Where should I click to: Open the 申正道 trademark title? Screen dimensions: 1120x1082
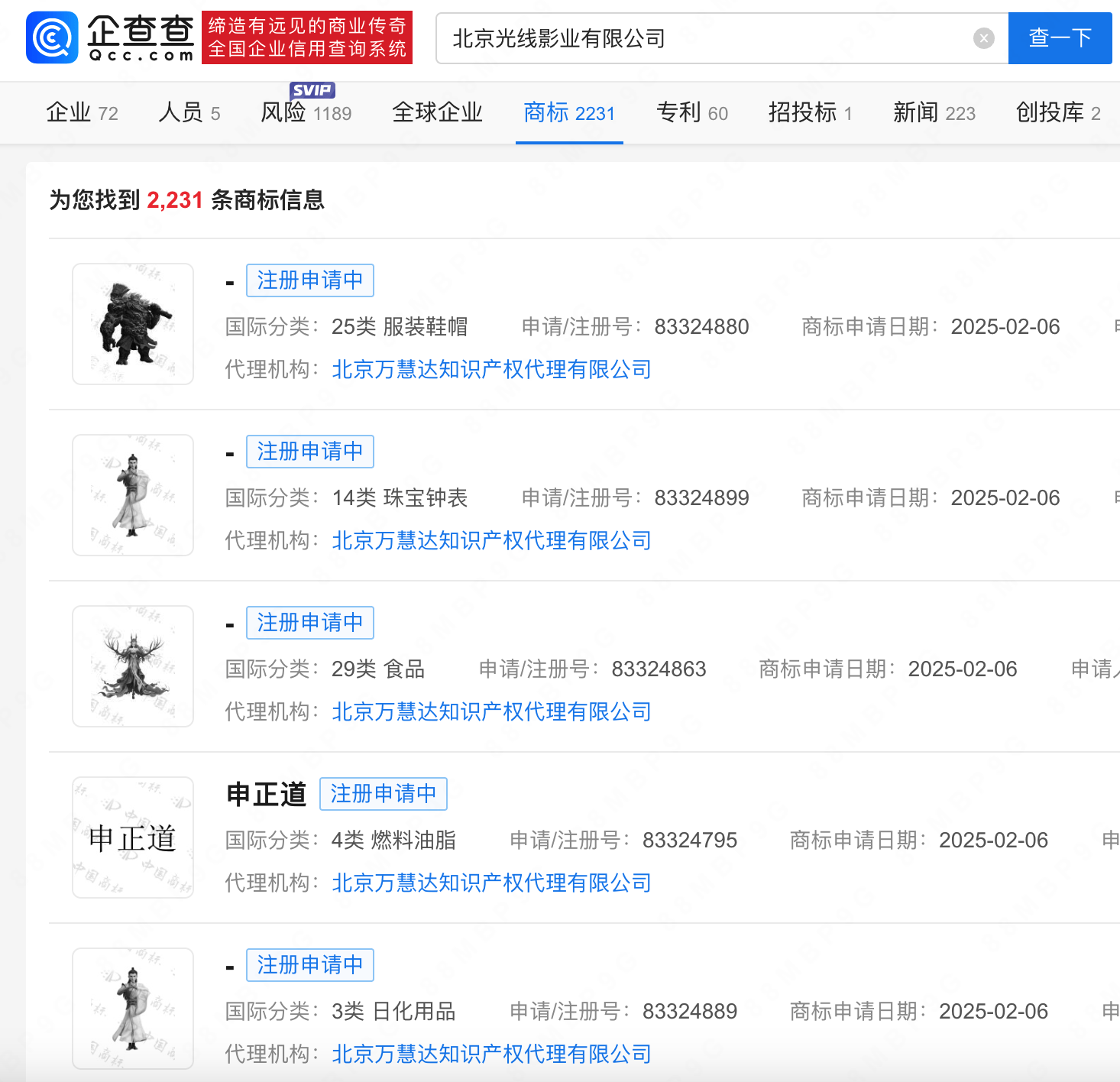[266, 795]
